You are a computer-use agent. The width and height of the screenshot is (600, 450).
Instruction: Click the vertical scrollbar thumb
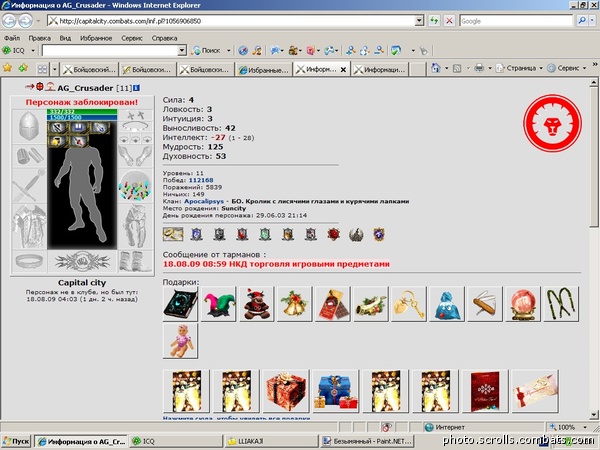click(594, 157)
